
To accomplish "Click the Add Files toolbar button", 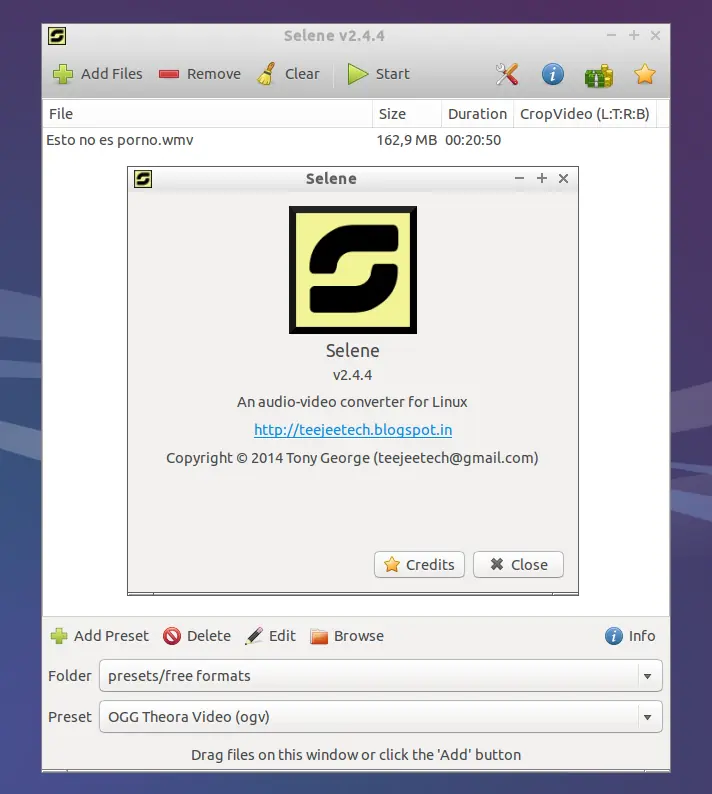I will click(98, 74).
